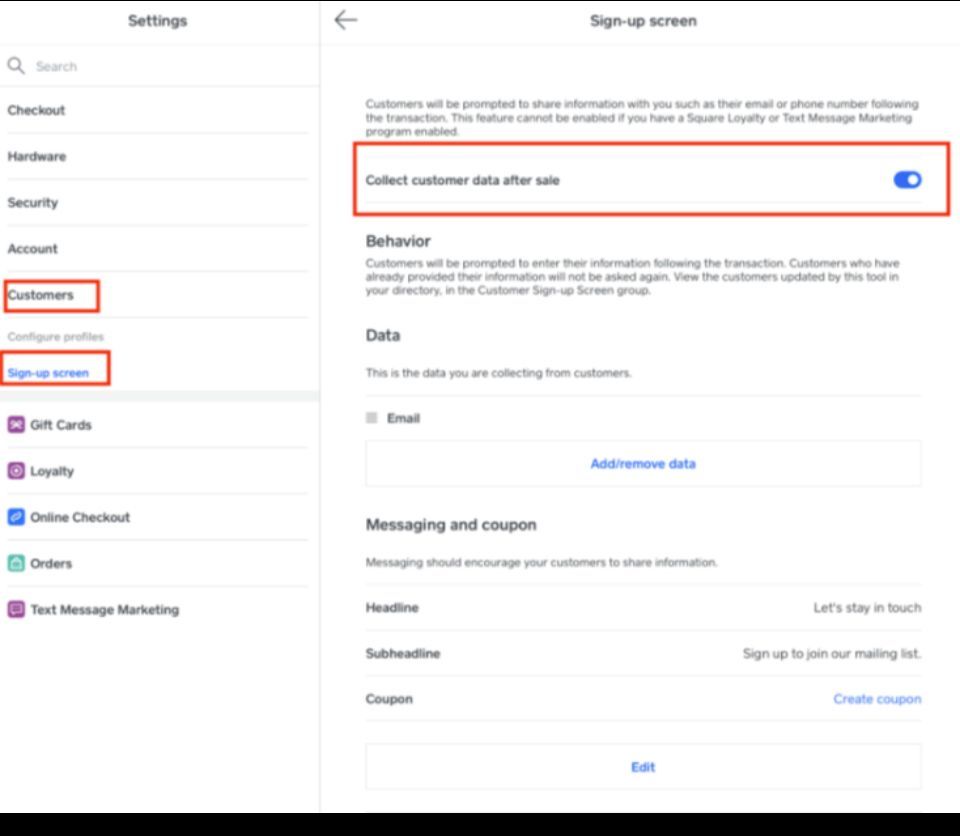The width and height of the screenshot is (960, 836).
Task: Disable Collect customer data after sale toggle
Action: point(907,180)
